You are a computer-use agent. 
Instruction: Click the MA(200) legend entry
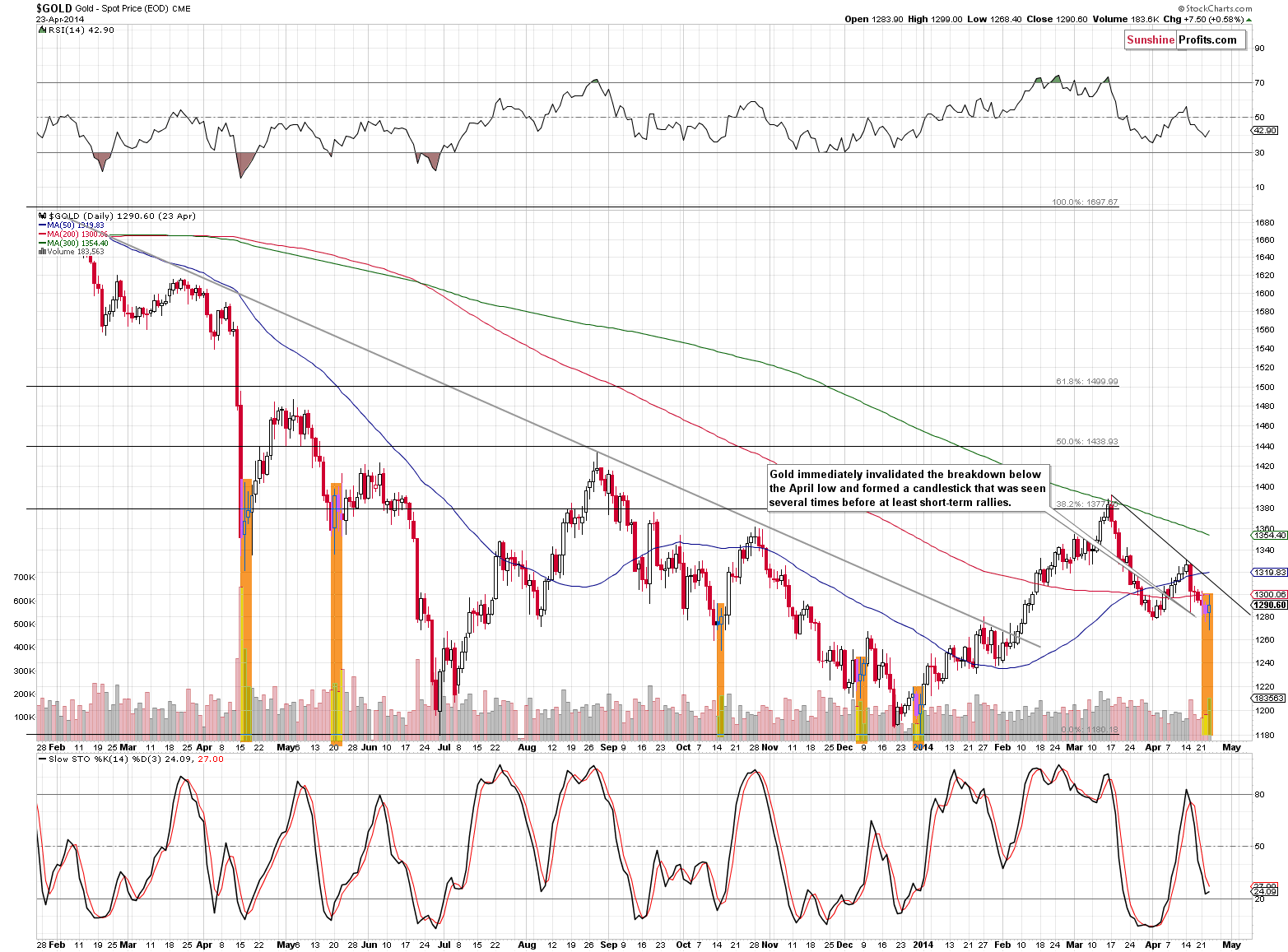pos(73,235)
